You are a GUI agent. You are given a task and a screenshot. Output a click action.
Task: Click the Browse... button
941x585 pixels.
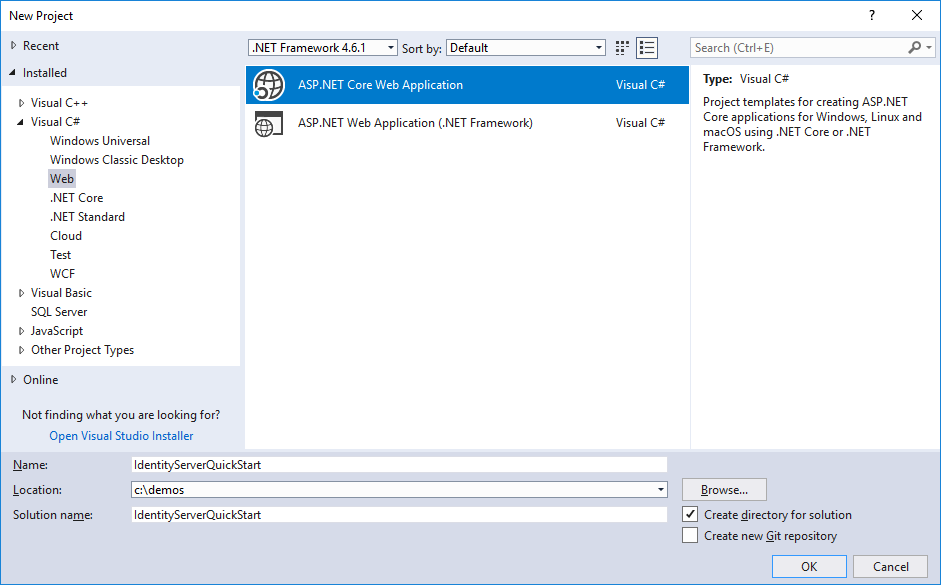pos(724,490)
